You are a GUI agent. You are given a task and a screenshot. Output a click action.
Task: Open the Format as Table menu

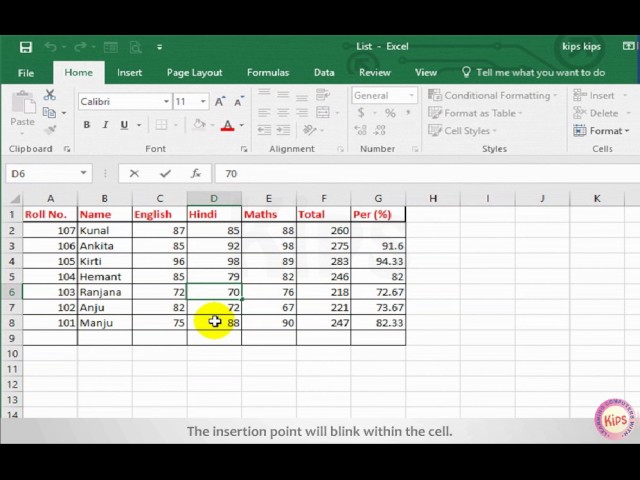pos(475,113)
